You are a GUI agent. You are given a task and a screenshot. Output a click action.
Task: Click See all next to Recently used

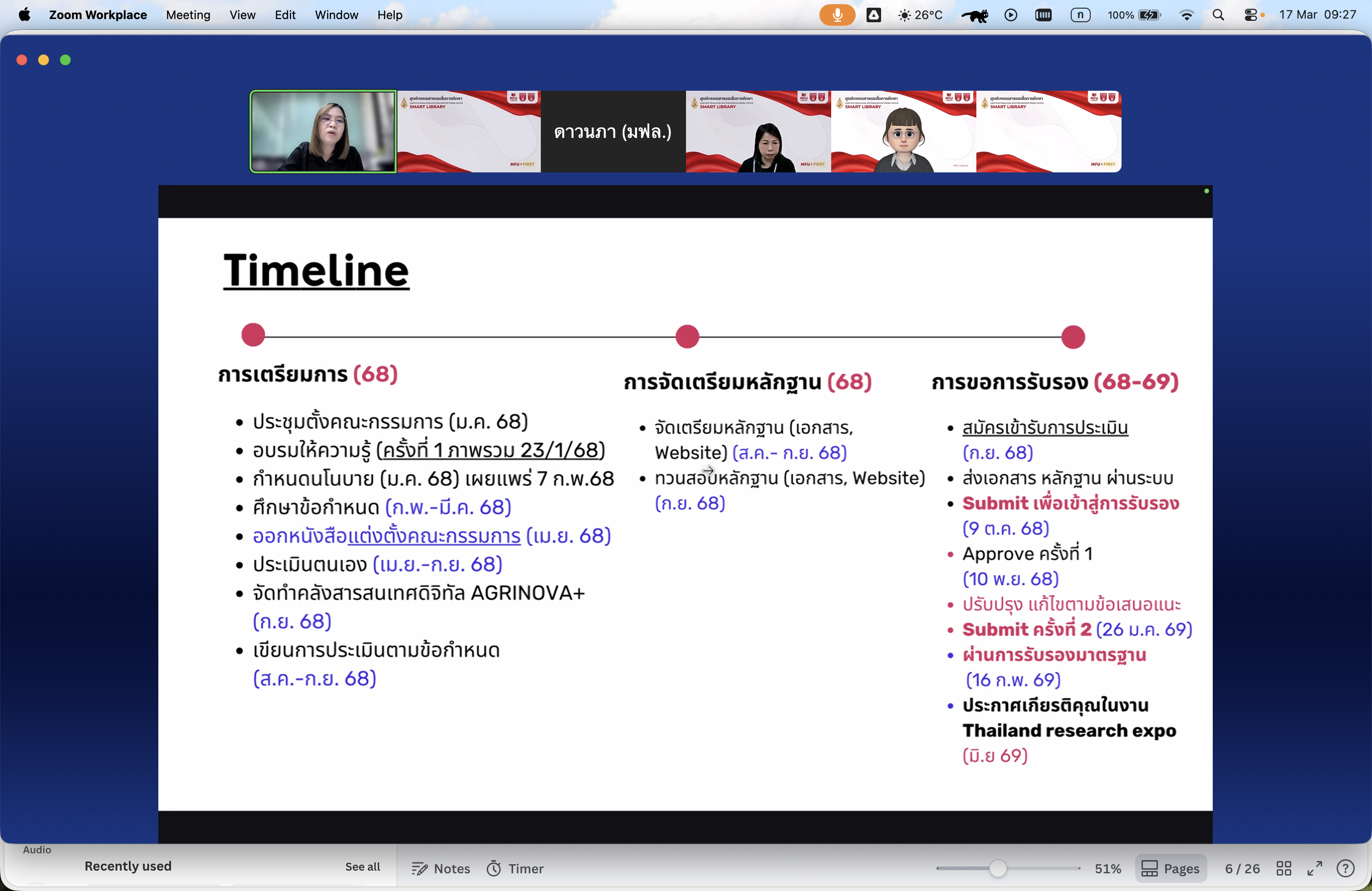coord(362,866)
